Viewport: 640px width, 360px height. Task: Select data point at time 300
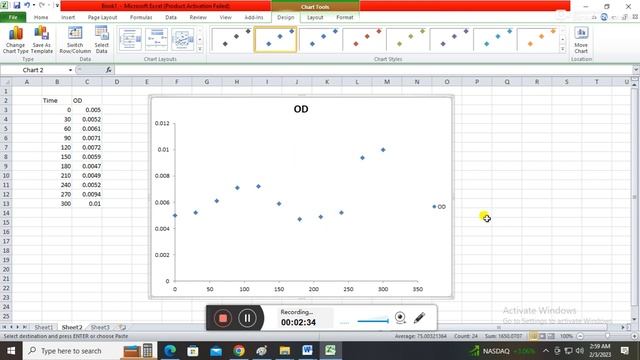(383, 150)
